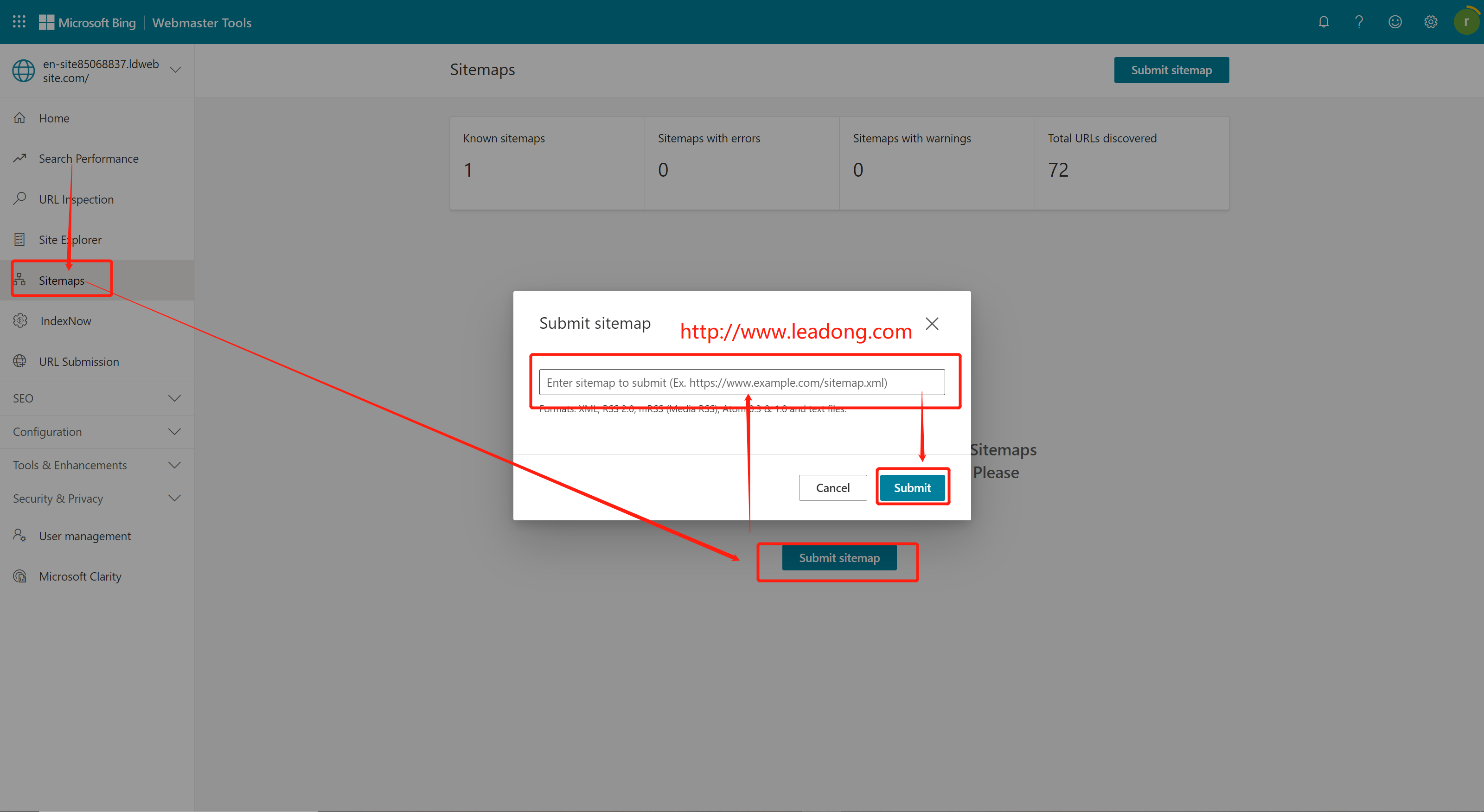The width and height of the screenshot is (1484, 812).
Task: Expand the Configuration section
Action: (x=174, y=432)
